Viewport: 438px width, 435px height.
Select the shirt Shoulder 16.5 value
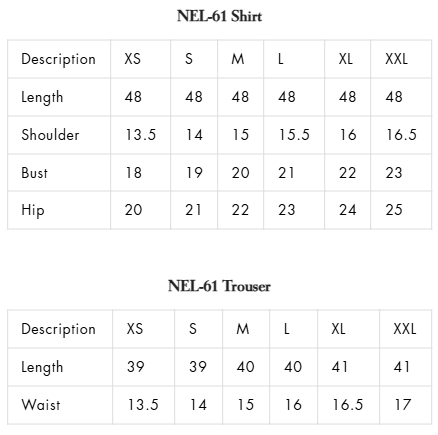click(401, 135)
